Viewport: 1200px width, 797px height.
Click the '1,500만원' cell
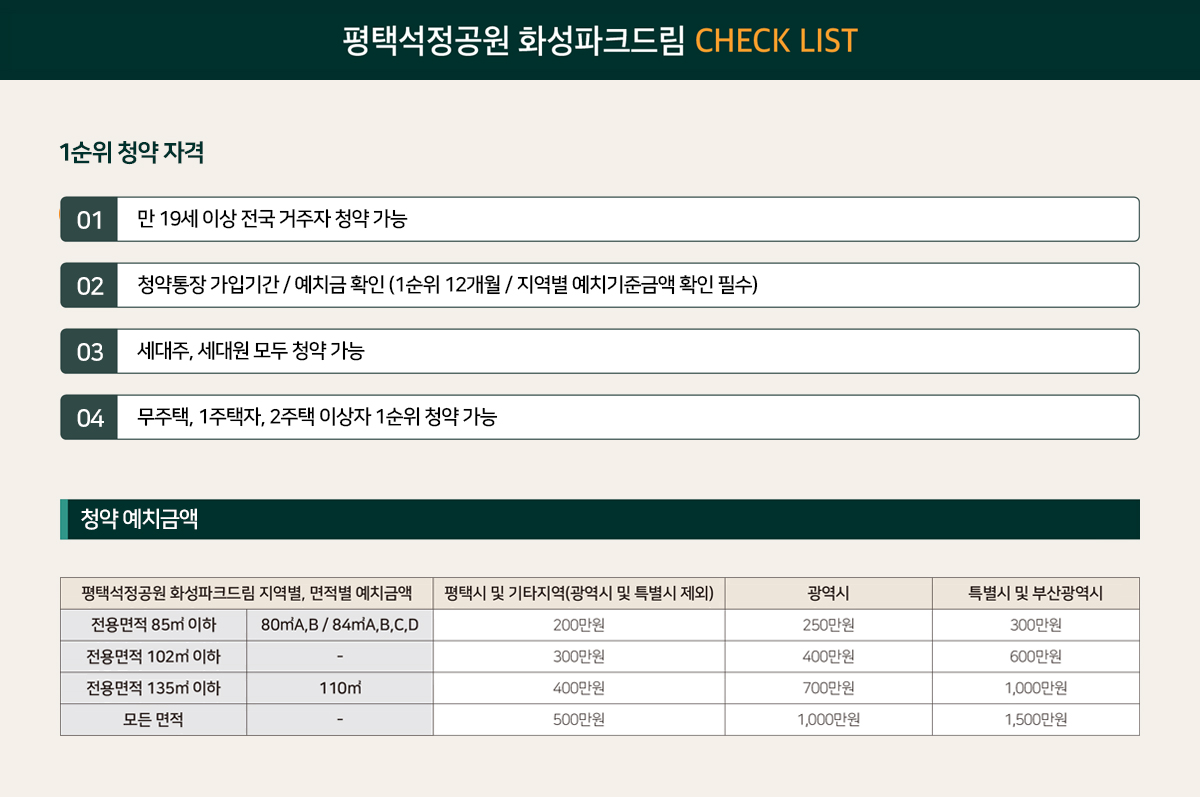pos(1036,720)
